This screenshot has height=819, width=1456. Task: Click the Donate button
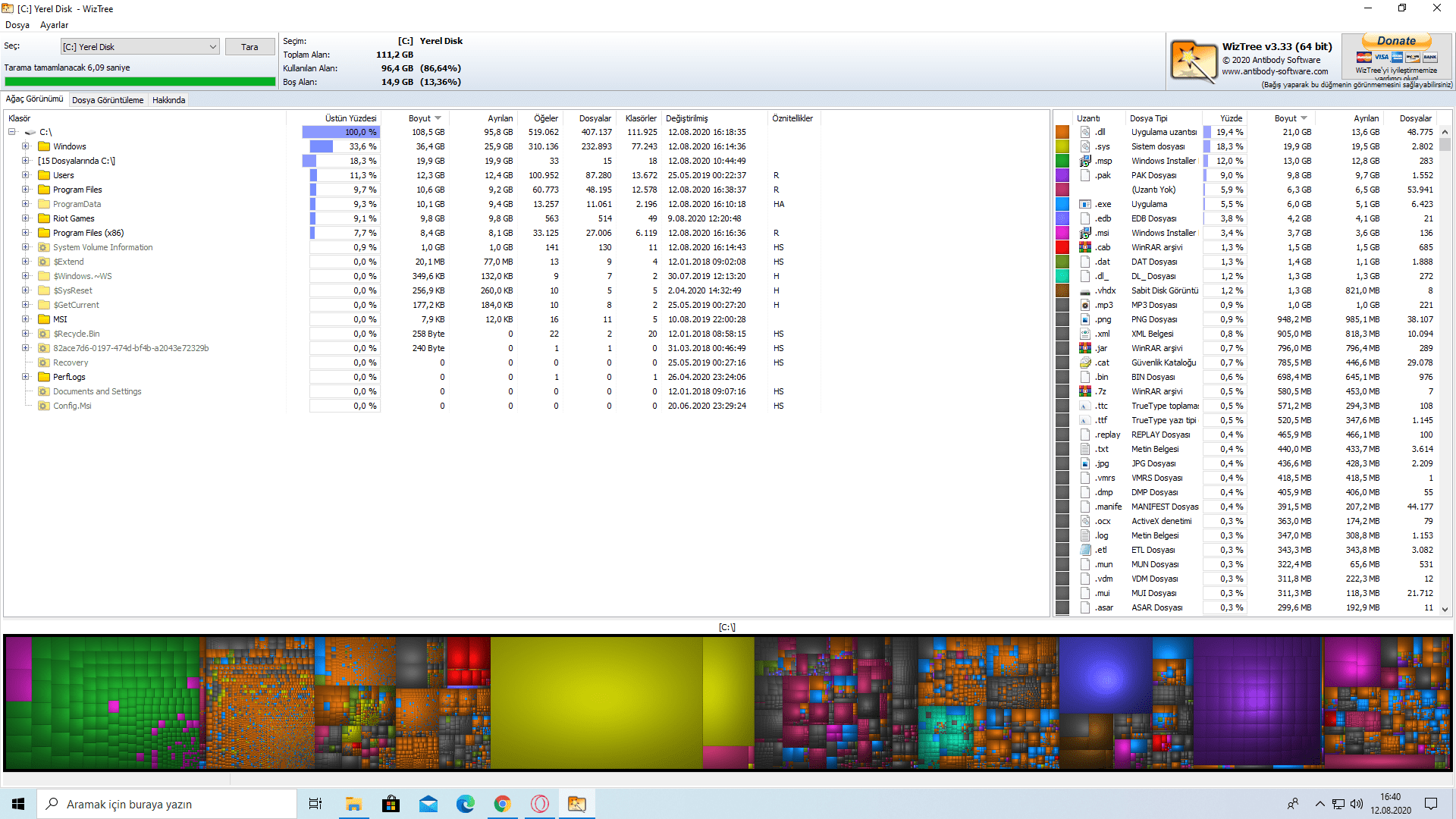pyautogui.click(x=1396, y=41)
